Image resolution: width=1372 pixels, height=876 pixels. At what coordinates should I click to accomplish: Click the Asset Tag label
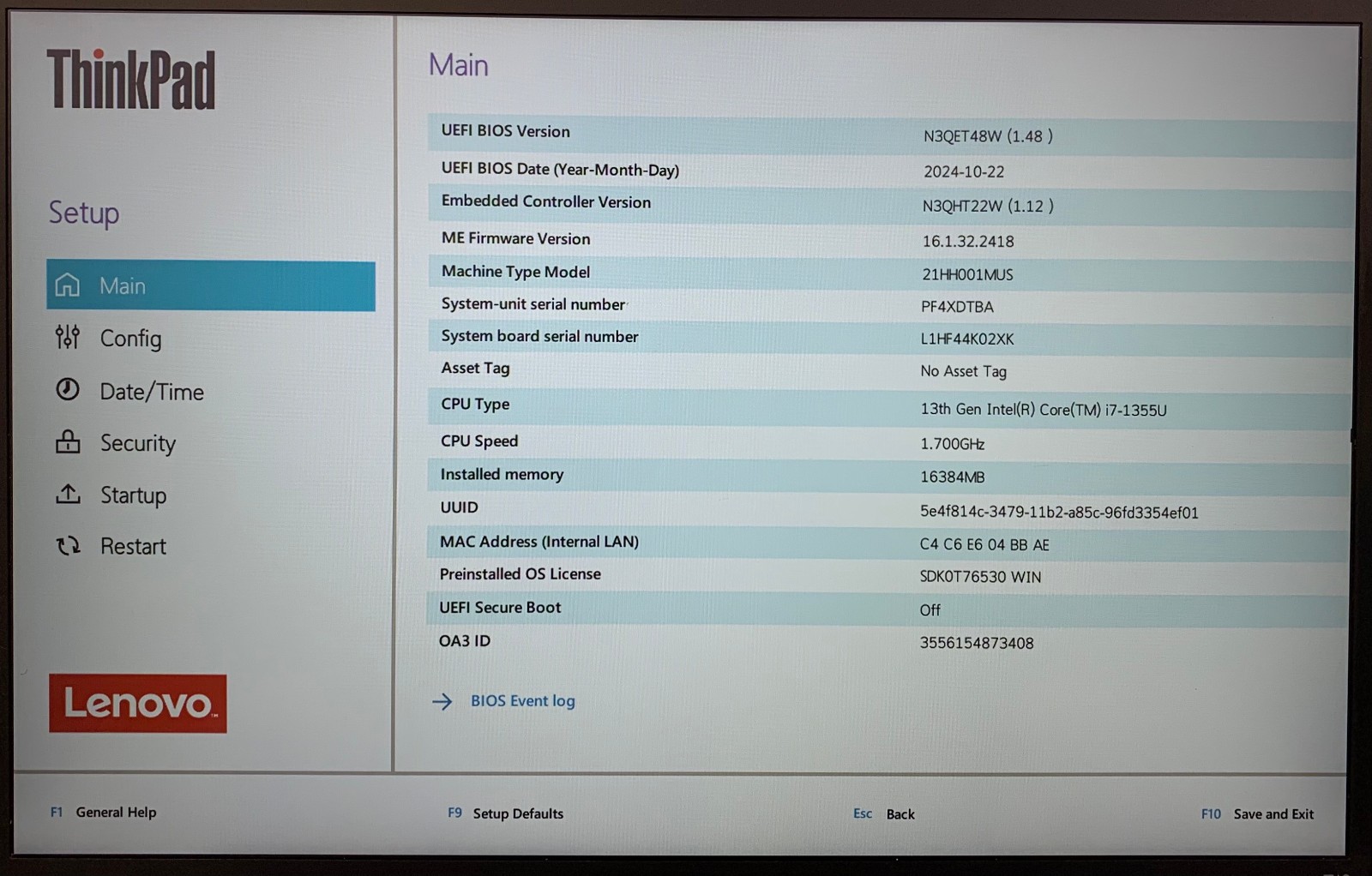point(475,369)
